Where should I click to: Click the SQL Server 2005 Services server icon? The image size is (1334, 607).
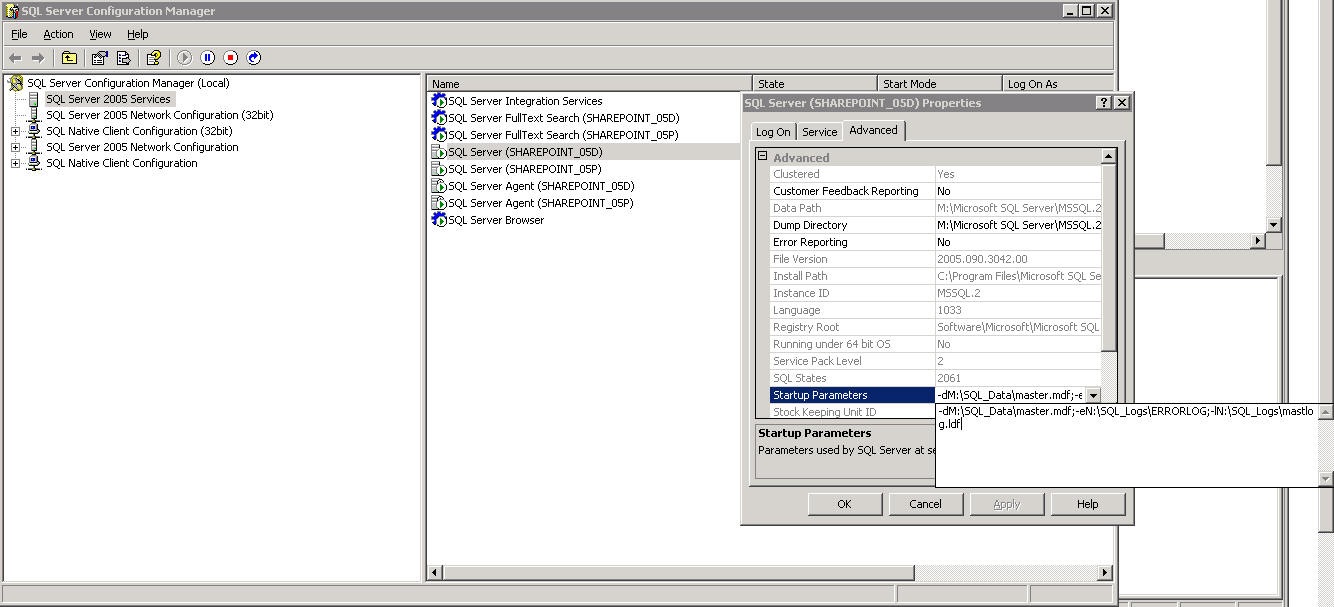click(x=34, y=99)
